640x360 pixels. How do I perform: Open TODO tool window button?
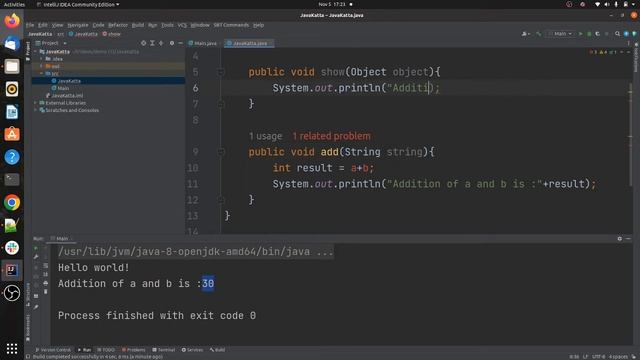click(106, 350)
